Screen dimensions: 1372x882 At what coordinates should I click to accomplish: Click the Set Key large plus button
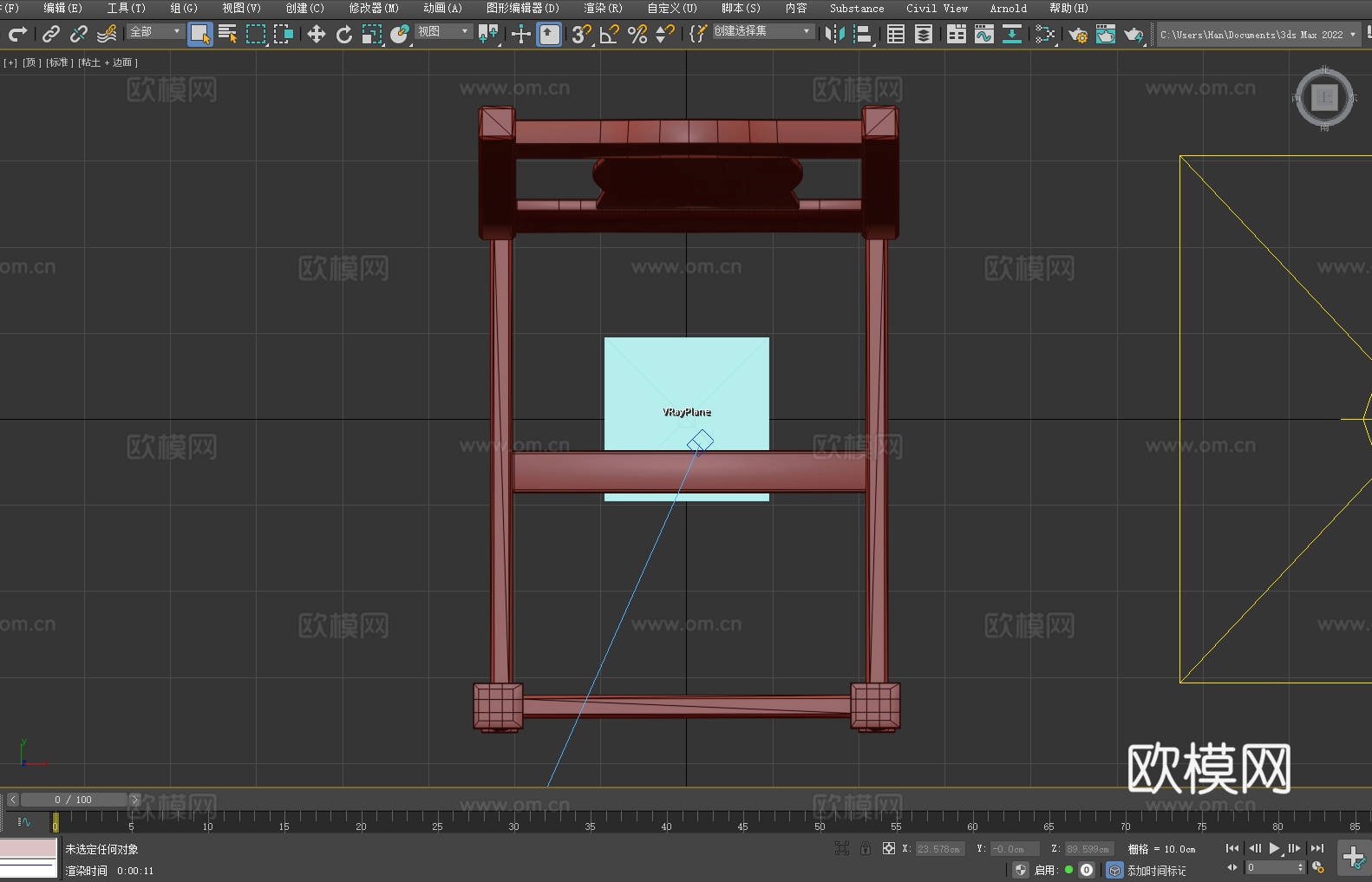pos(1353,857)
